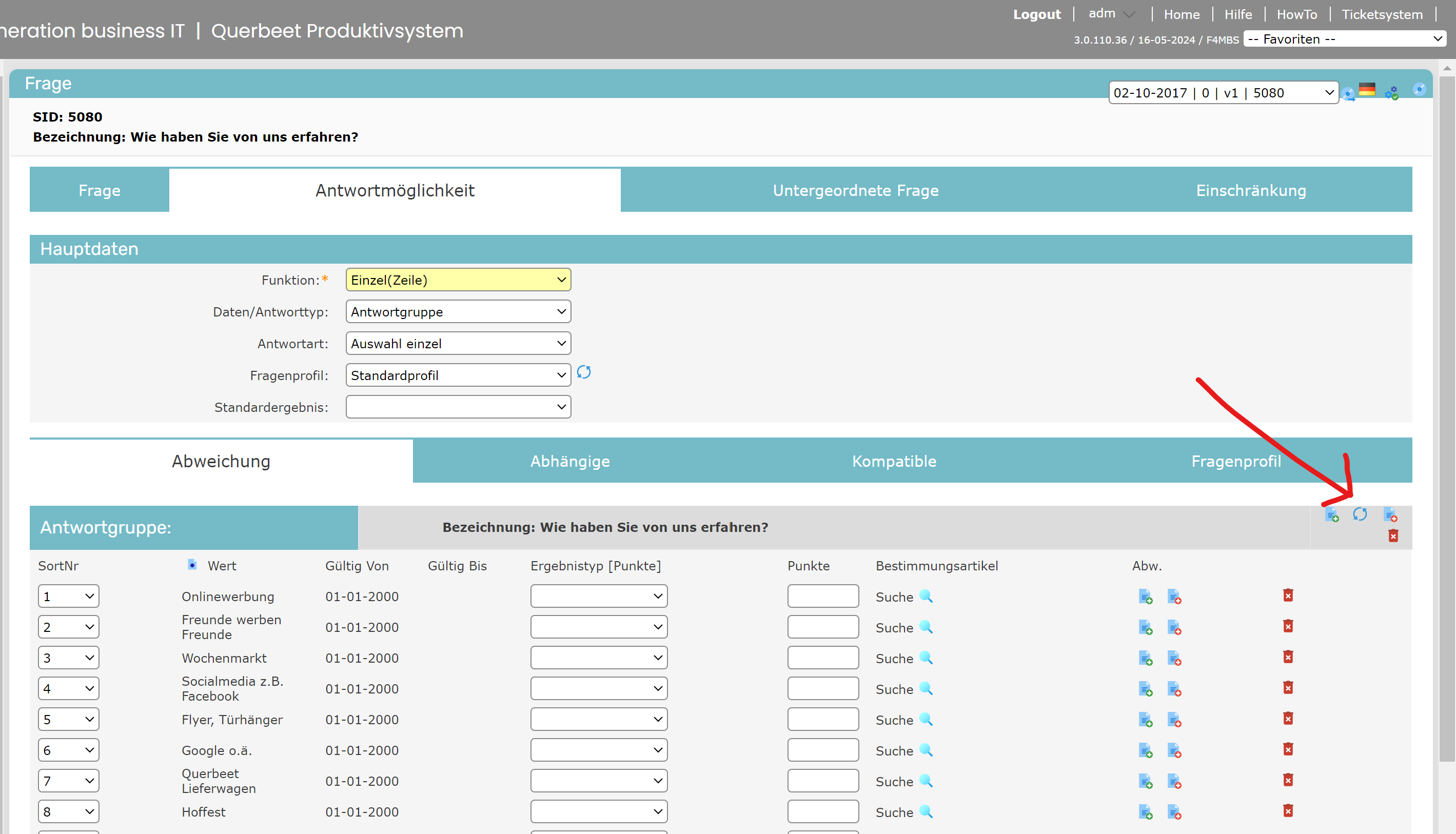Click the small icon beside the Wert header

(192, 565)
